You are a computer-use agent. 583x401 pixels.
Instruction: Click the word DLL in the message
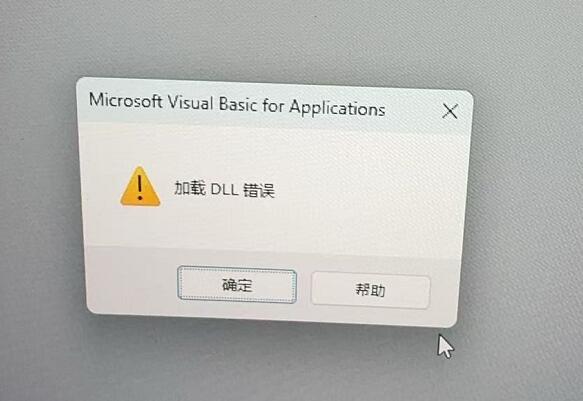coord(224,190)
